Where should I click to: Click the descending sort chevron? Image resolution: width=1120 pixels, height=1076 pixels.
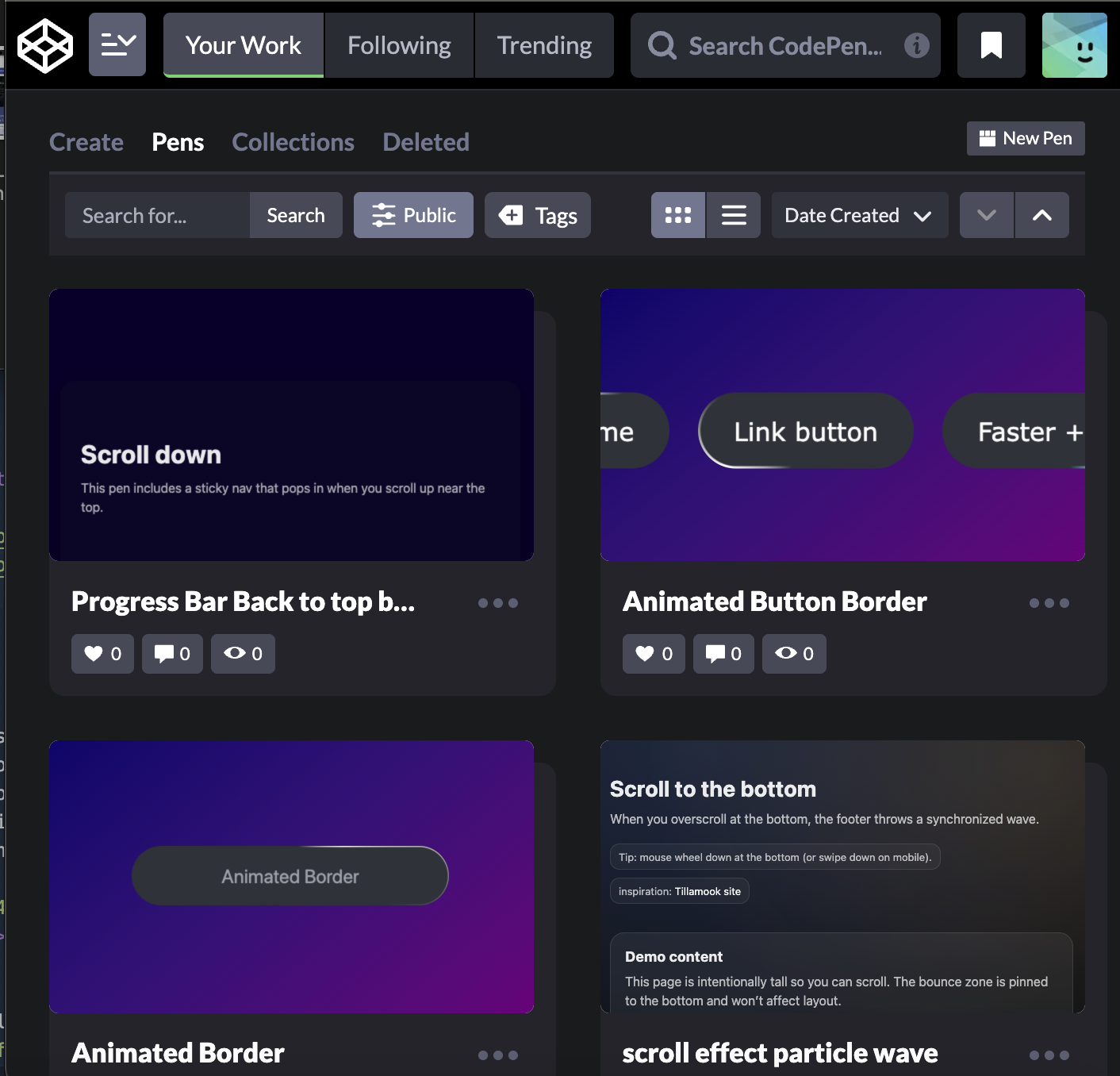coord(986,215)
